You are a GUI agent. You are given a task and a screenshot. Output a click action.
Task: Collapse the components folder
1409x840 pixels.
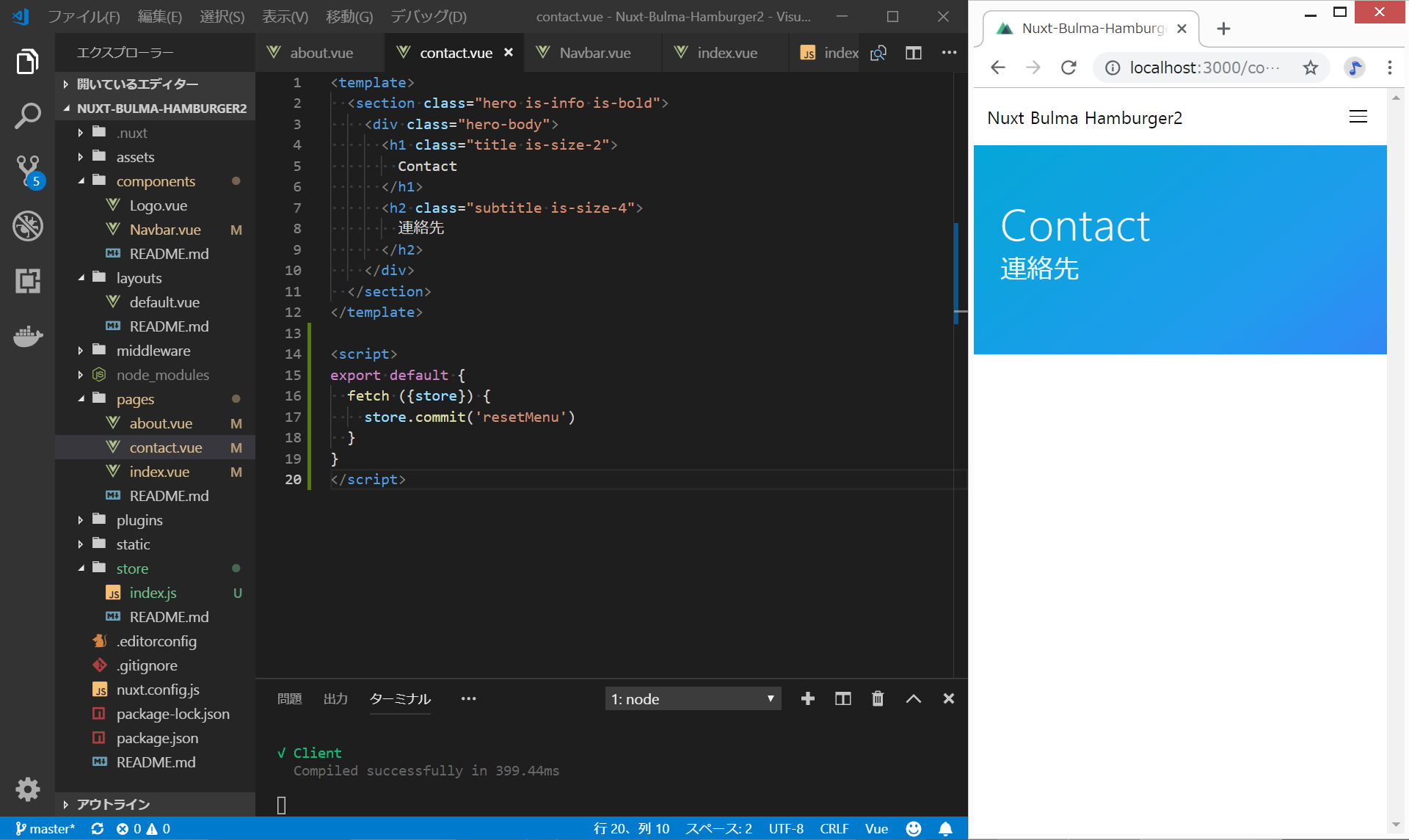click(155, 181)
